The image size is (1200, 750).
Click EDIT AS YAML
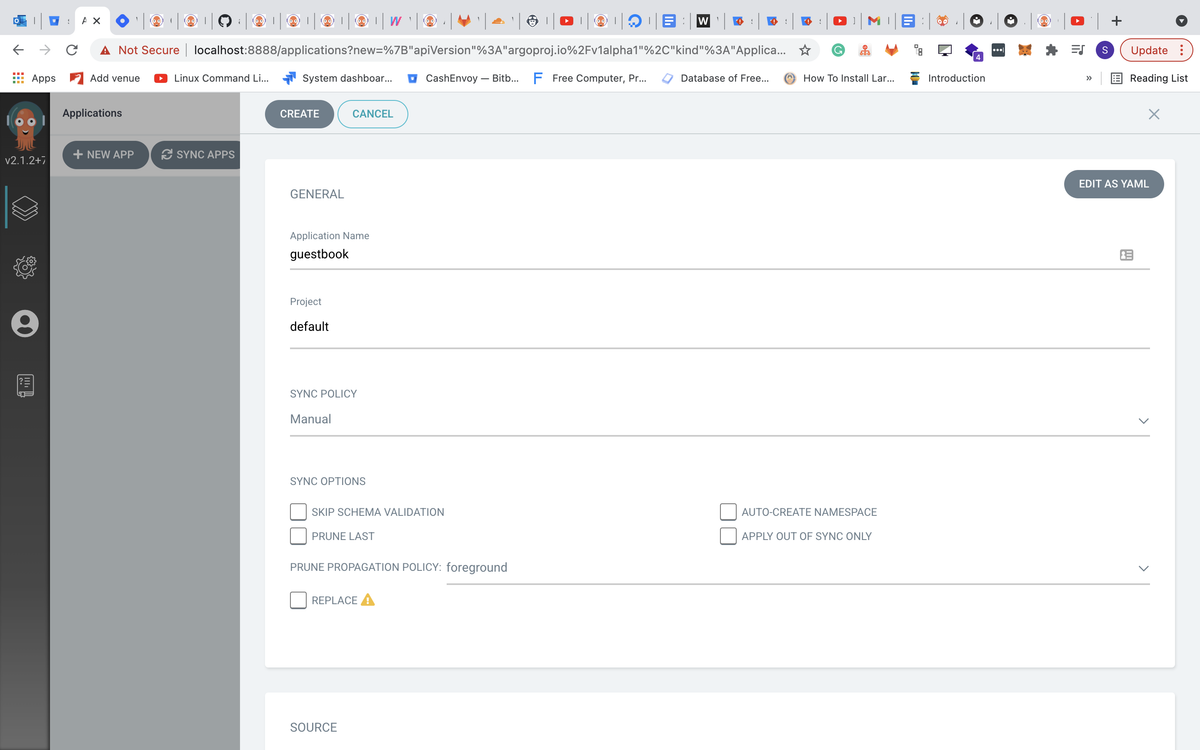pyautogui.click(x=1113, y=184)
